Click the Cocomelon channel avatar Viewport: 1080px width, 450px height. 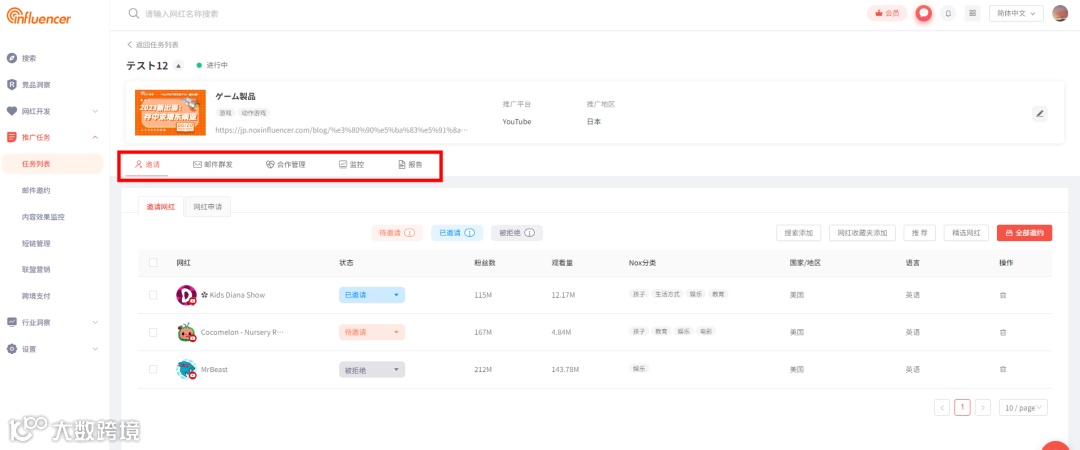coord(186,332)
